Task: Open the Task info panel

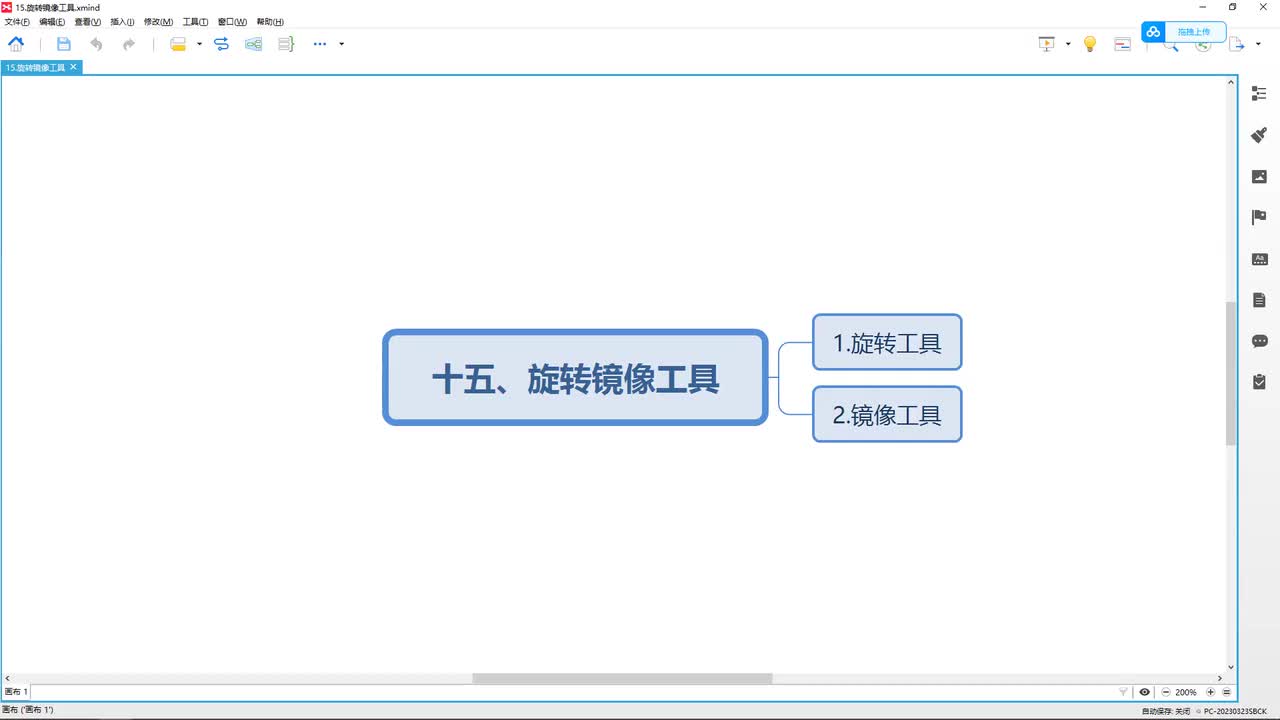Action: [x=1259, y=381]
